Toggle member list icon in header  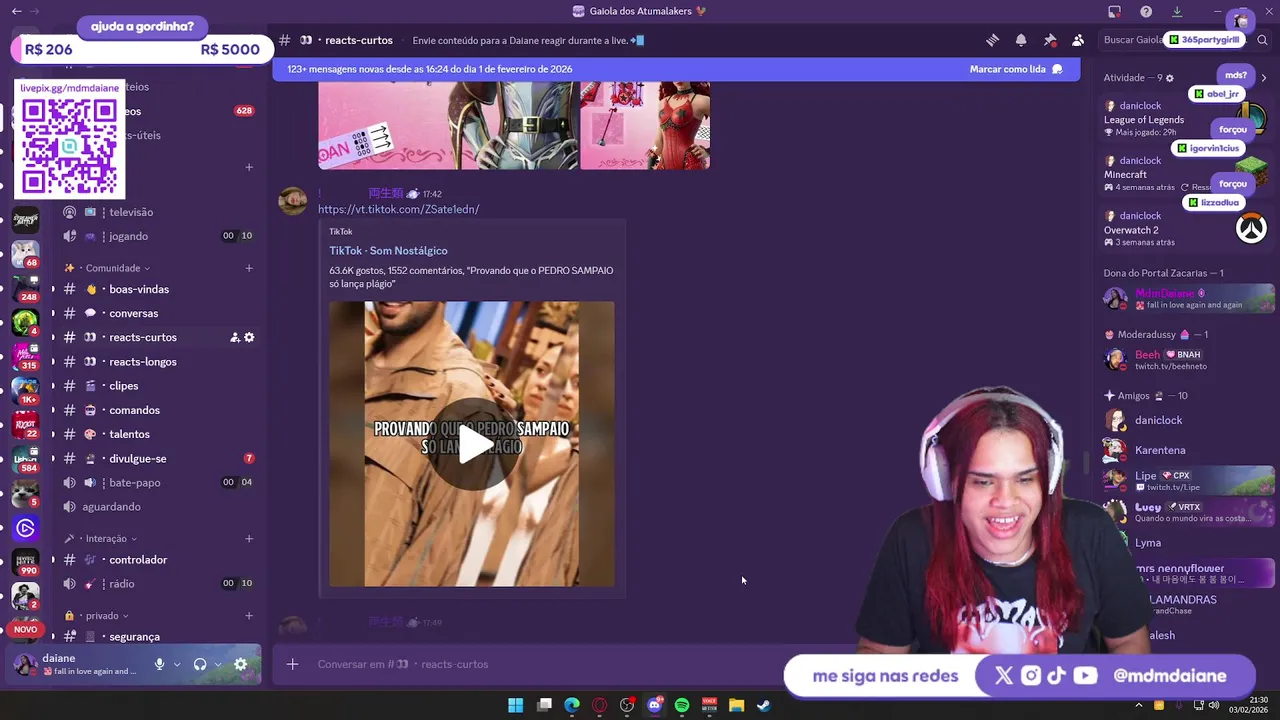coord(1078,40)
